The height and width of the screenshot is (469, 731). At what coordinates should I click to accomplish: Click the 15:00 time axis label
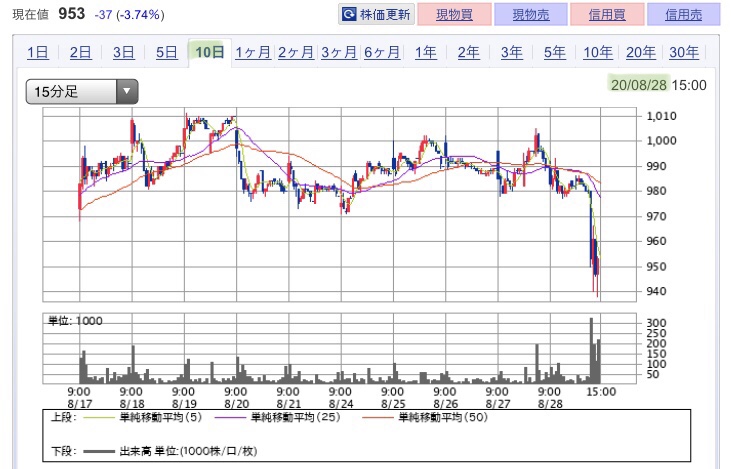tap(601, 392)
